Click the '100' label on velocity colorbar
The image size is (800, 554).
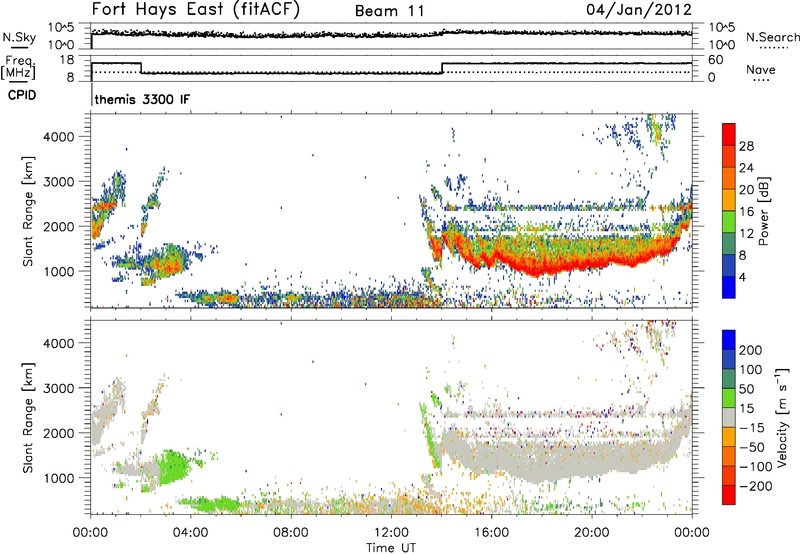(x=751, y=370)
